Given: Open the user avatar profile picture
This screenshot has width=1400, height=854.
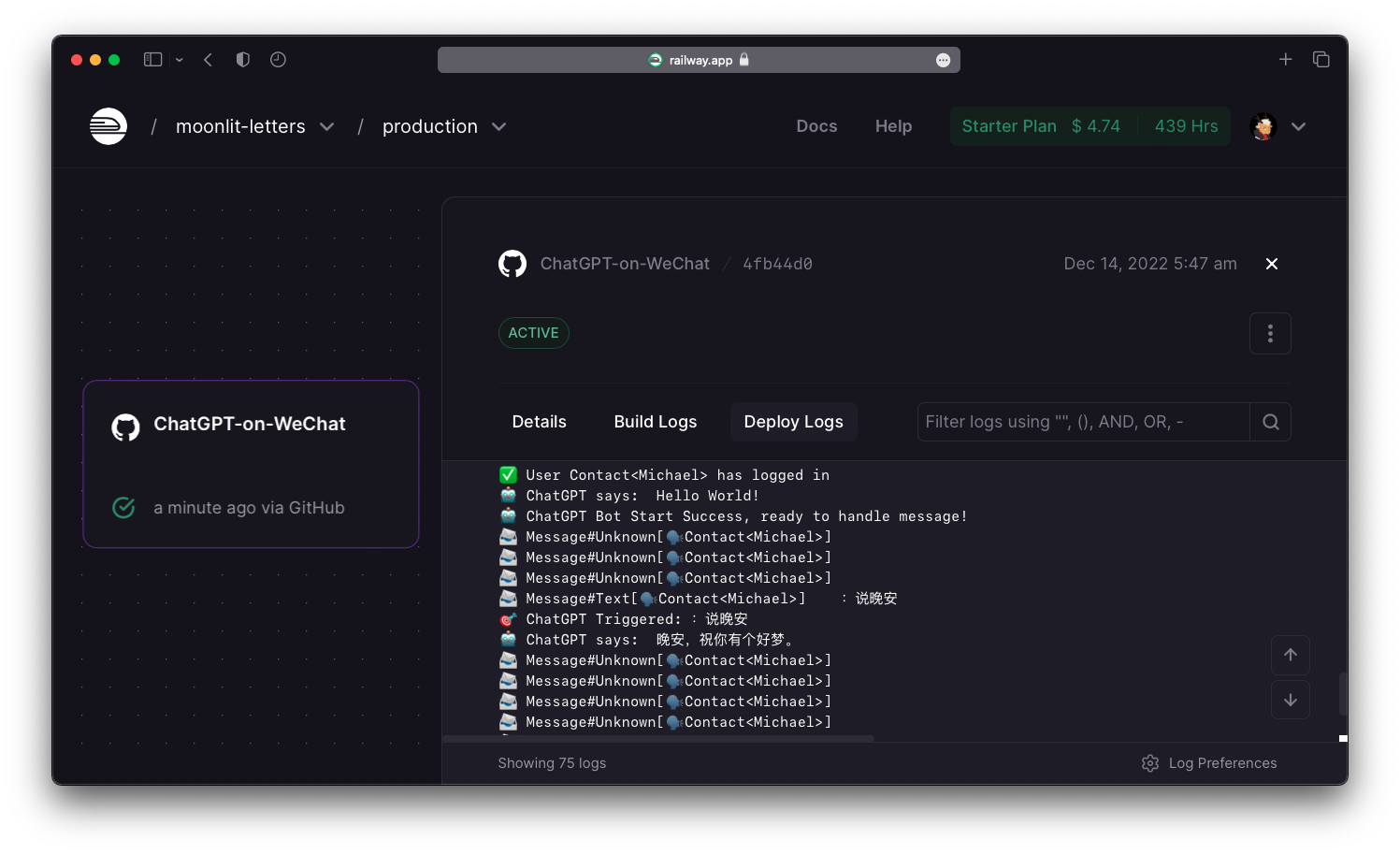Looking at the screenshot, I should click(x=1263, y=126).
